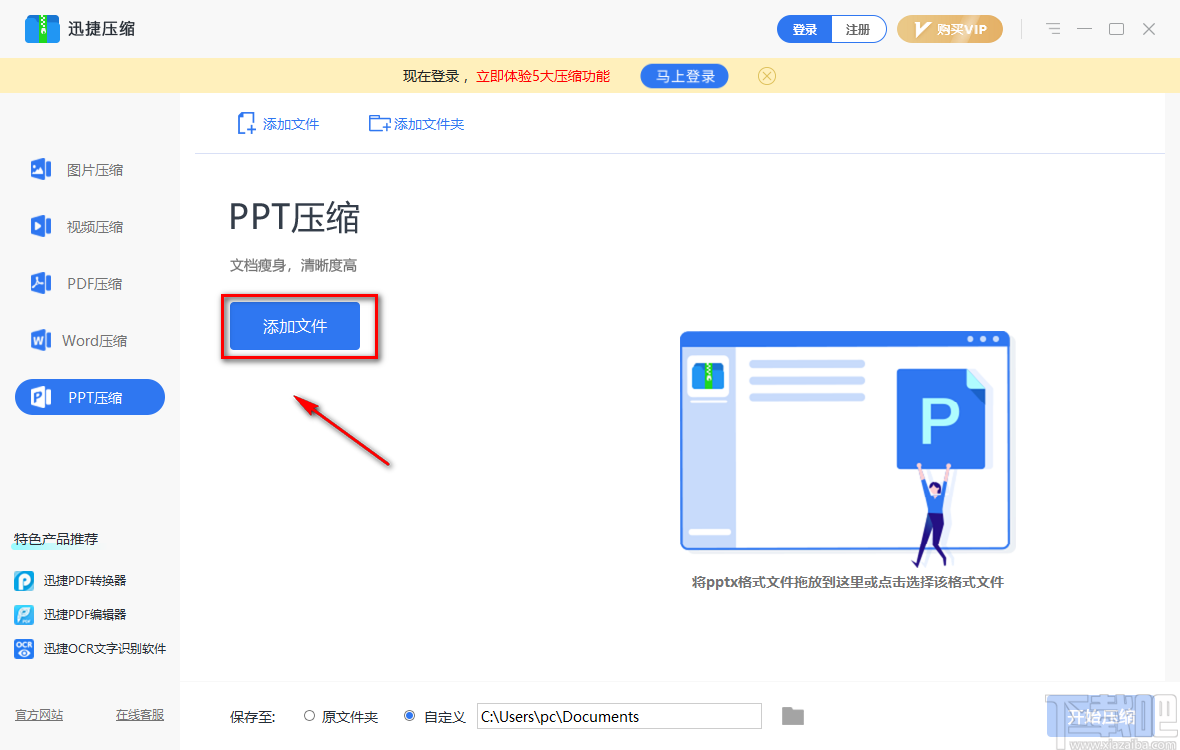Close the yellow login banner
The height and width of the screenshot is (750, 1180).
(766, 76)
